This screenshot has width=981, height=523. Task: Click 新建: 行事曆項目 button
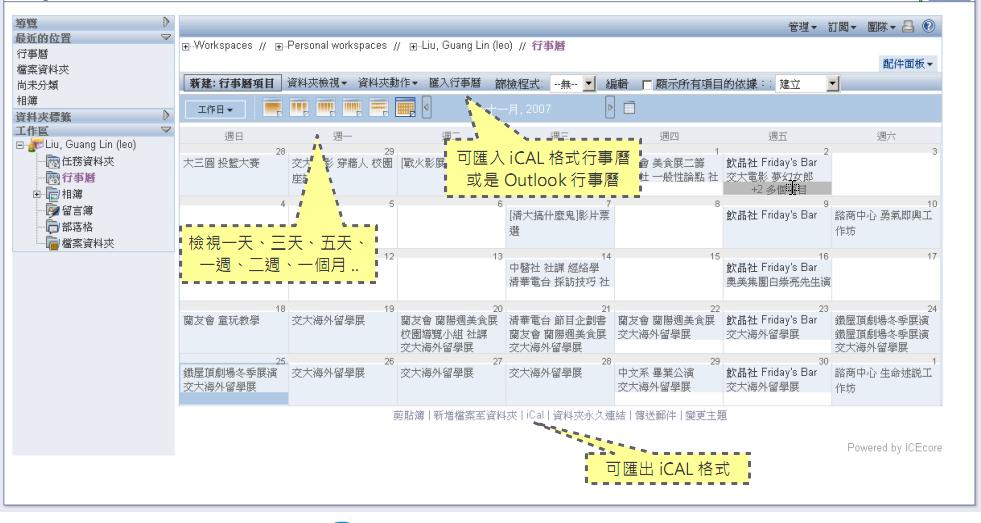click(x=232, y=83)
